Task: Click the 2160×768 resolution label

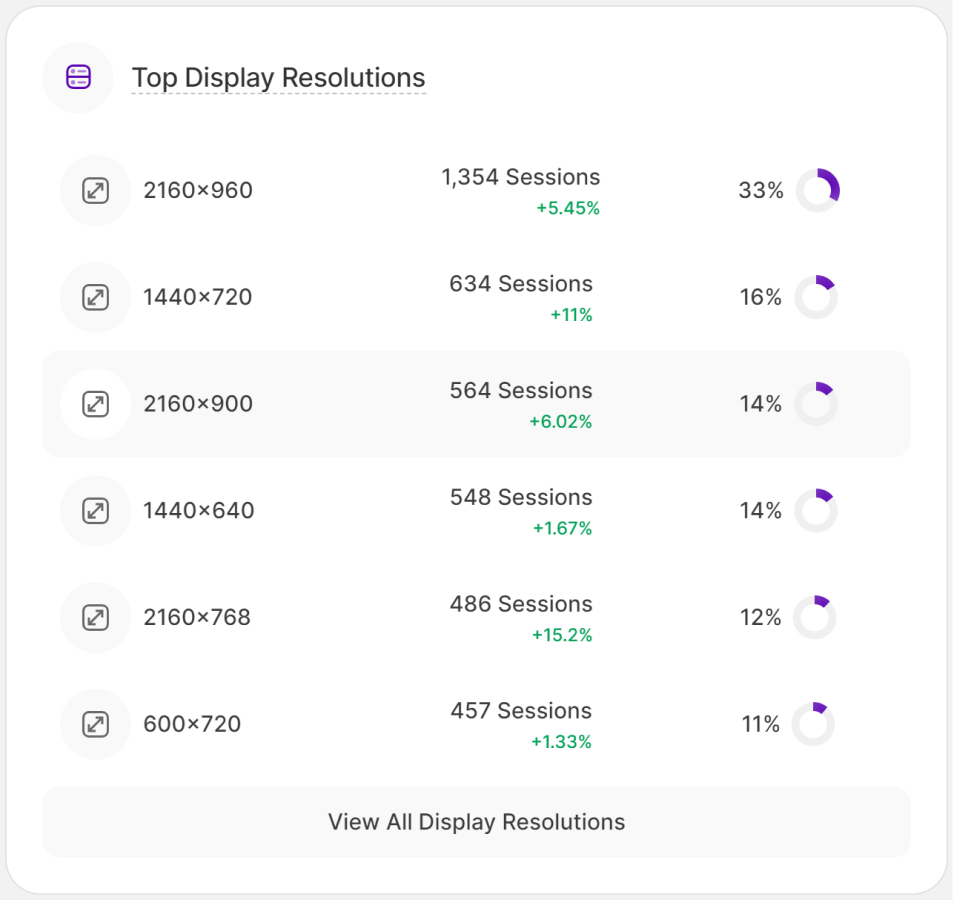Action: pyautogui.click(x=197, y=617)
